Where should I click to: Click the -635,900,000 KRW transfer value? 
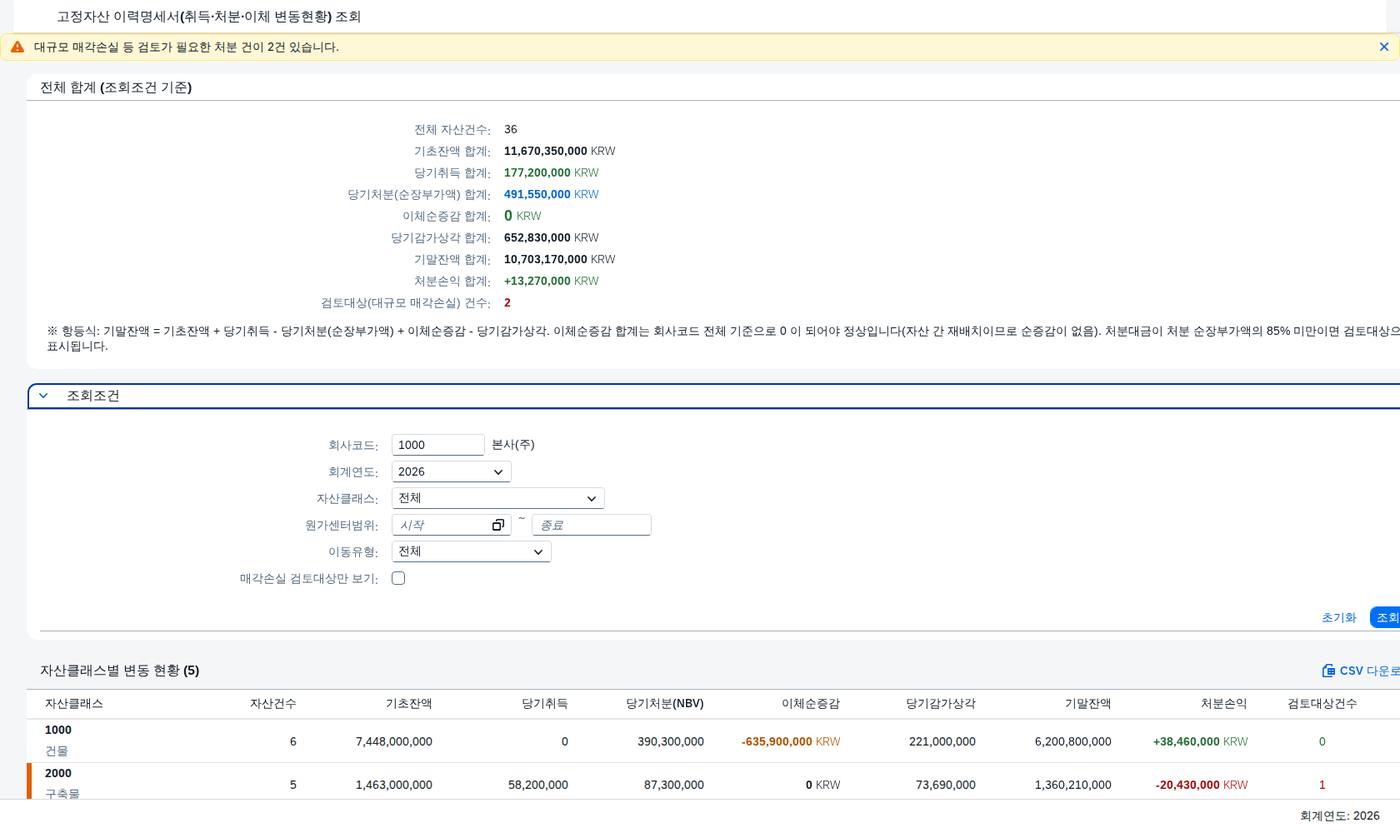click(791, 742)
